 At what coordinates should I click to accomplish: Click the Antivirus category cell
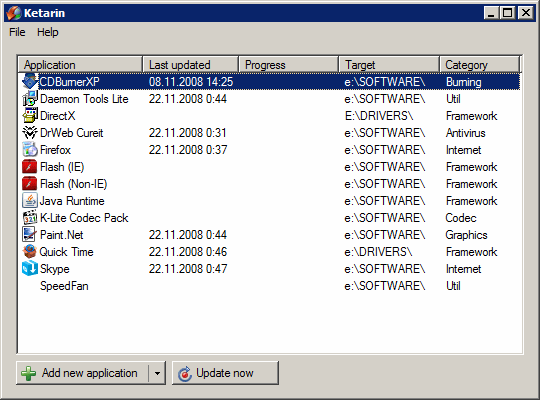pos(466,133)
